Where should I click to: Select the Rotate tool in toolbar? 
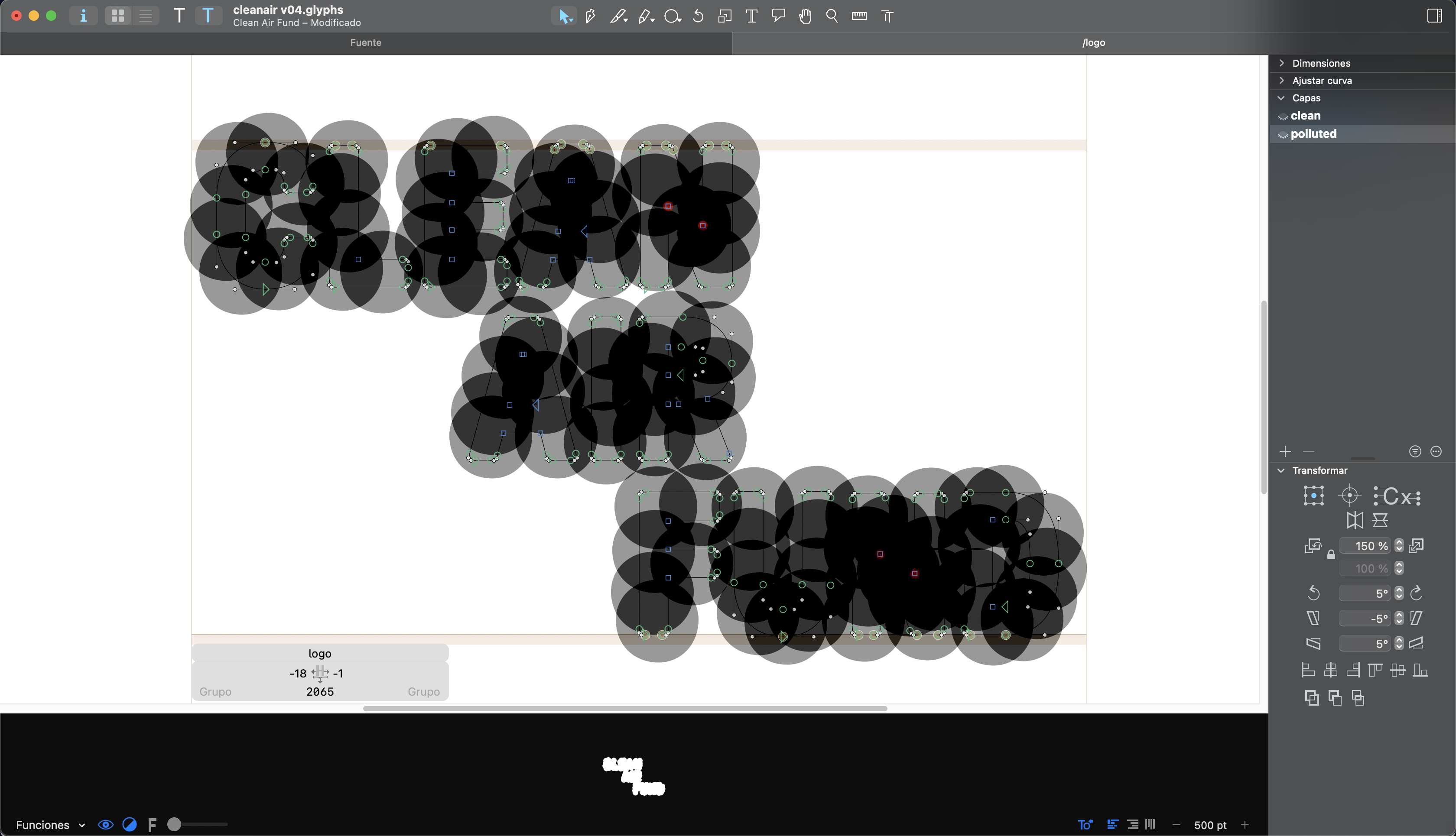(698, 16)
